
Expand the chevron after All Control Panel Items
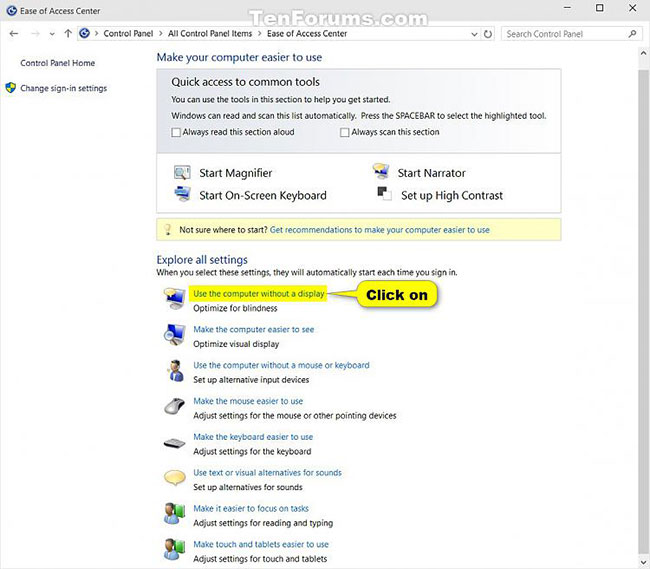pos(260,34)
